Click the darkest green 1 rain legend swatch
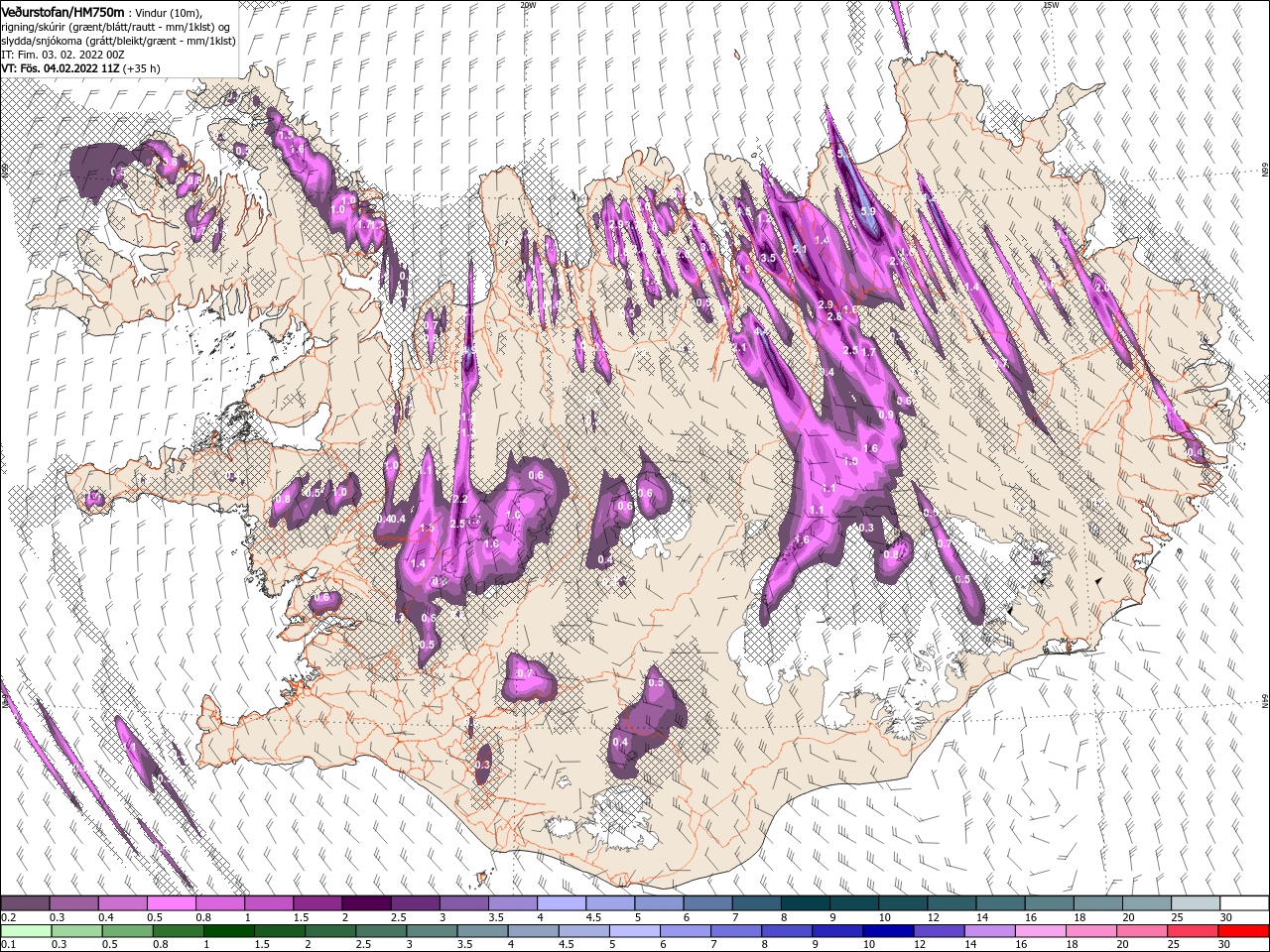This screenshot has width=1270, height=952. (229, 931)
